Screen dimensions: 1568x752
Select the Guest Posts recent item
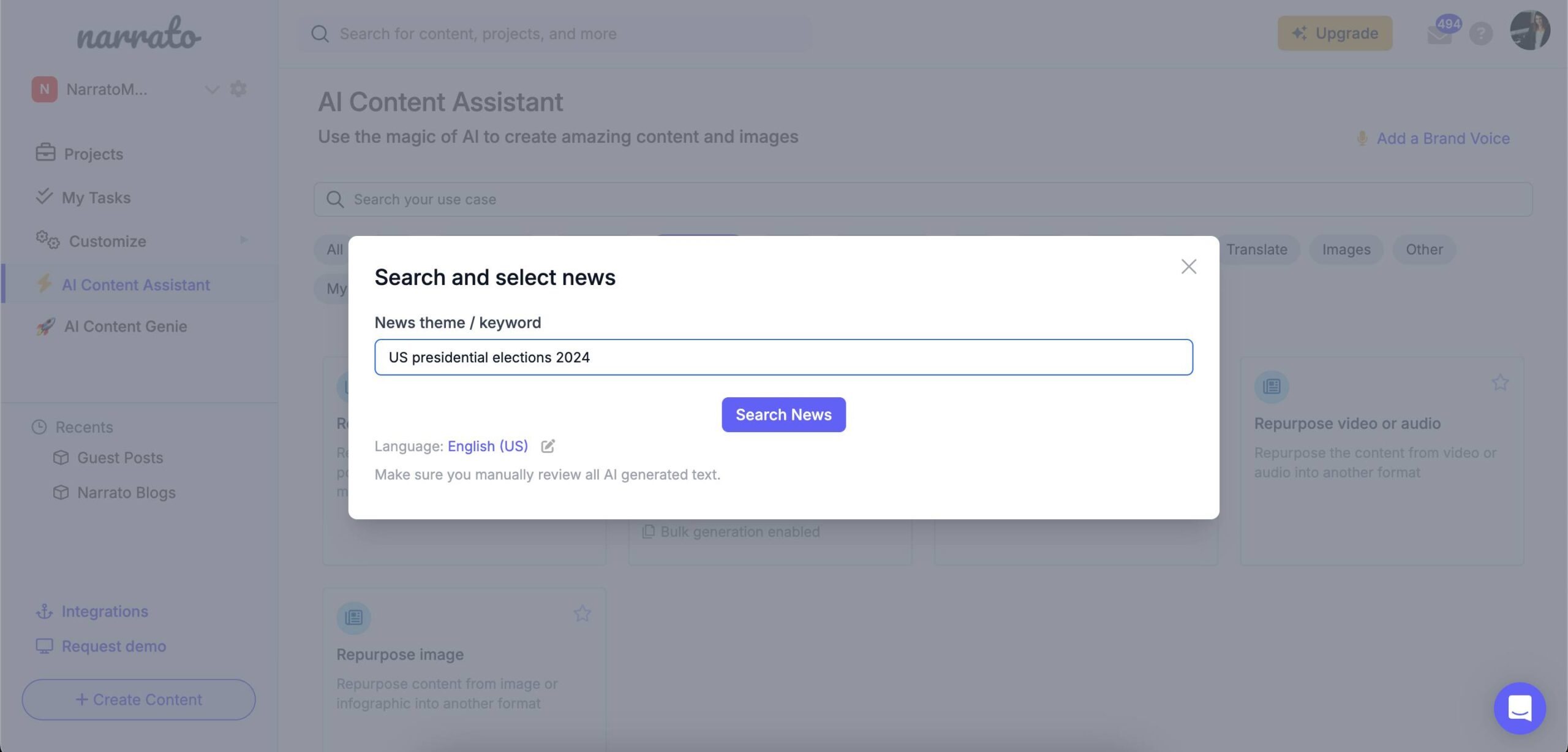(x=120, y=458)
